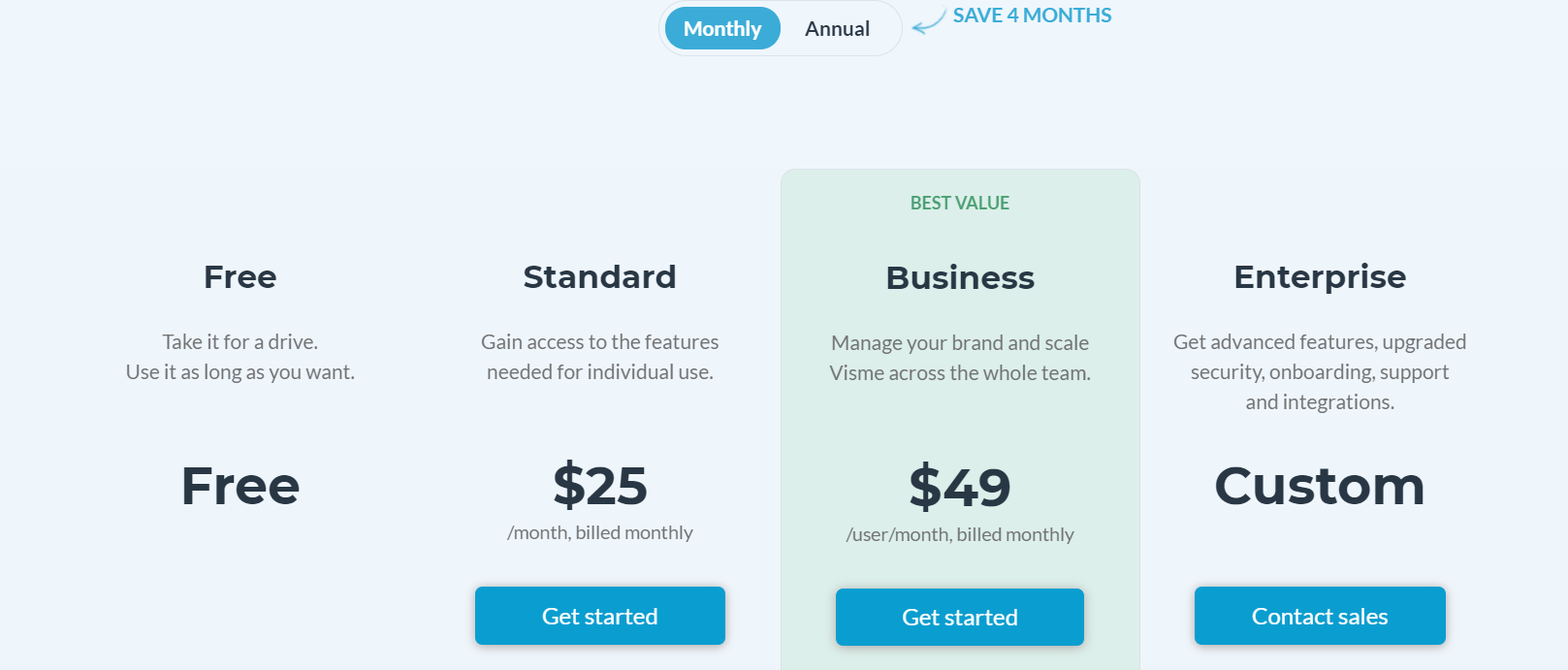
Task: Click the $49 Business price
Action: tap(959, 488)
